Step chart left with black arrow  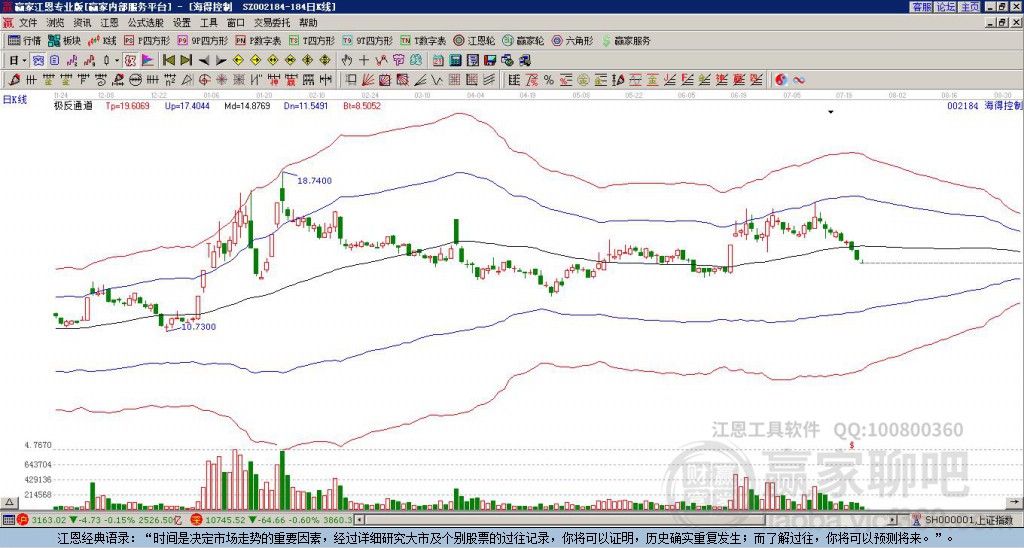(204, 61)
